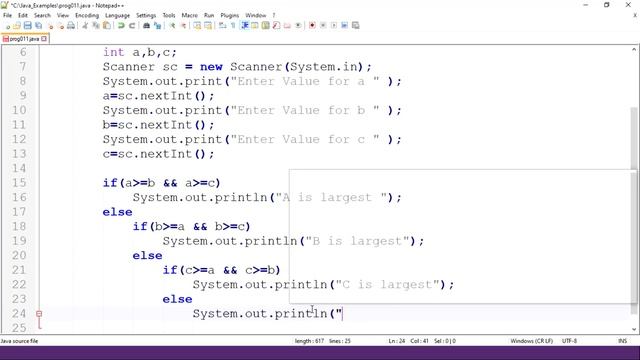Click 'Ln : 24 Col : 41' status entry
Viewport: 640px width, 360px height.
(x=408, y=341)
